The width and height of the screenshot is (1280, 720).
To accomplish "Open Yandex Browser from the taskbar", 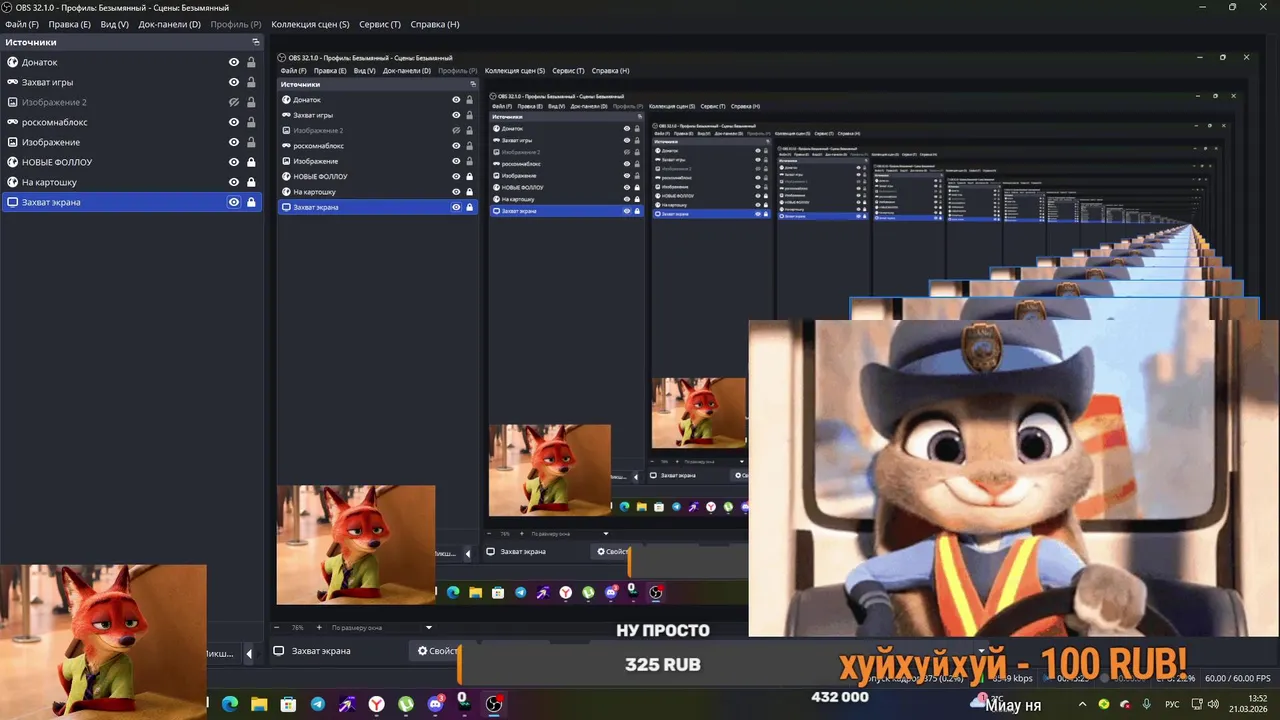I will pyautogui.click(x=376, y=704).
